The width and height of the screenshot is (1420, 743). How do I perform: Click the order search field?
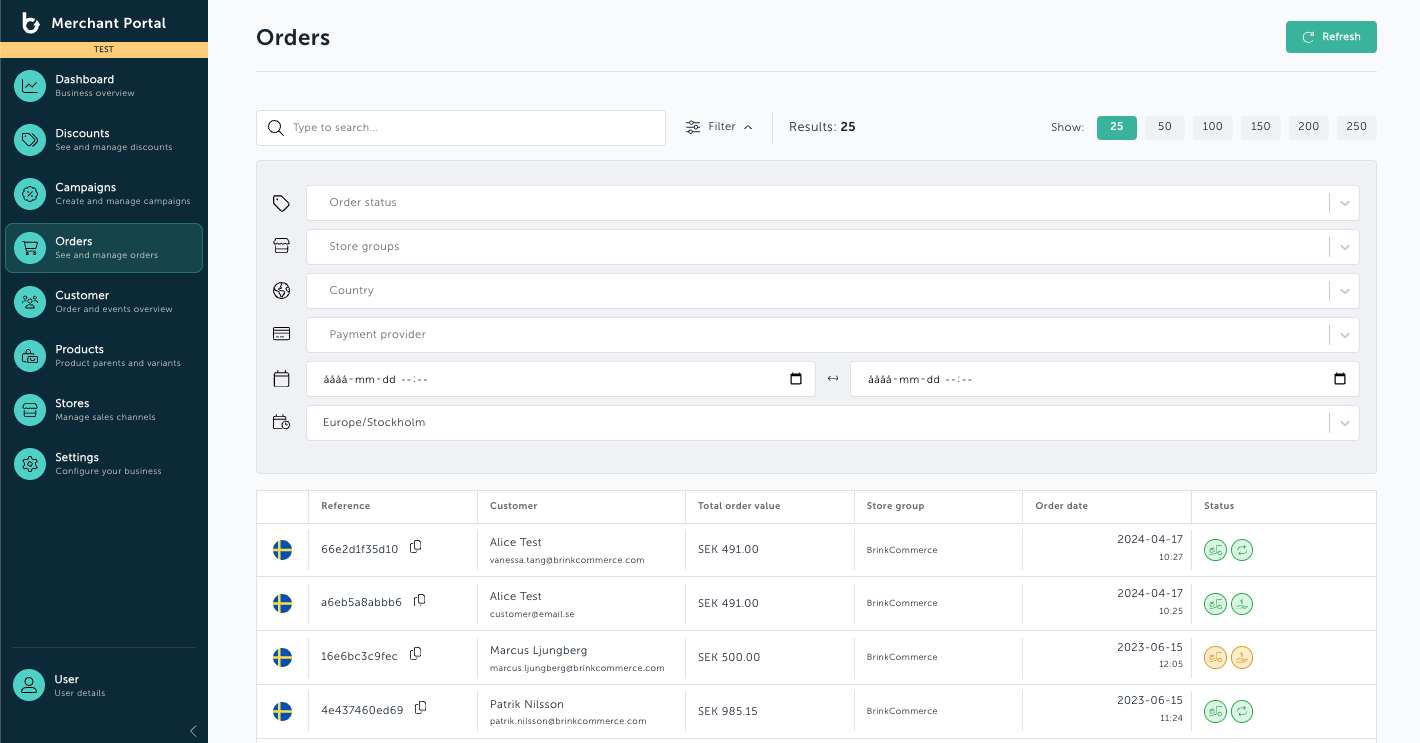pos(461,128)
